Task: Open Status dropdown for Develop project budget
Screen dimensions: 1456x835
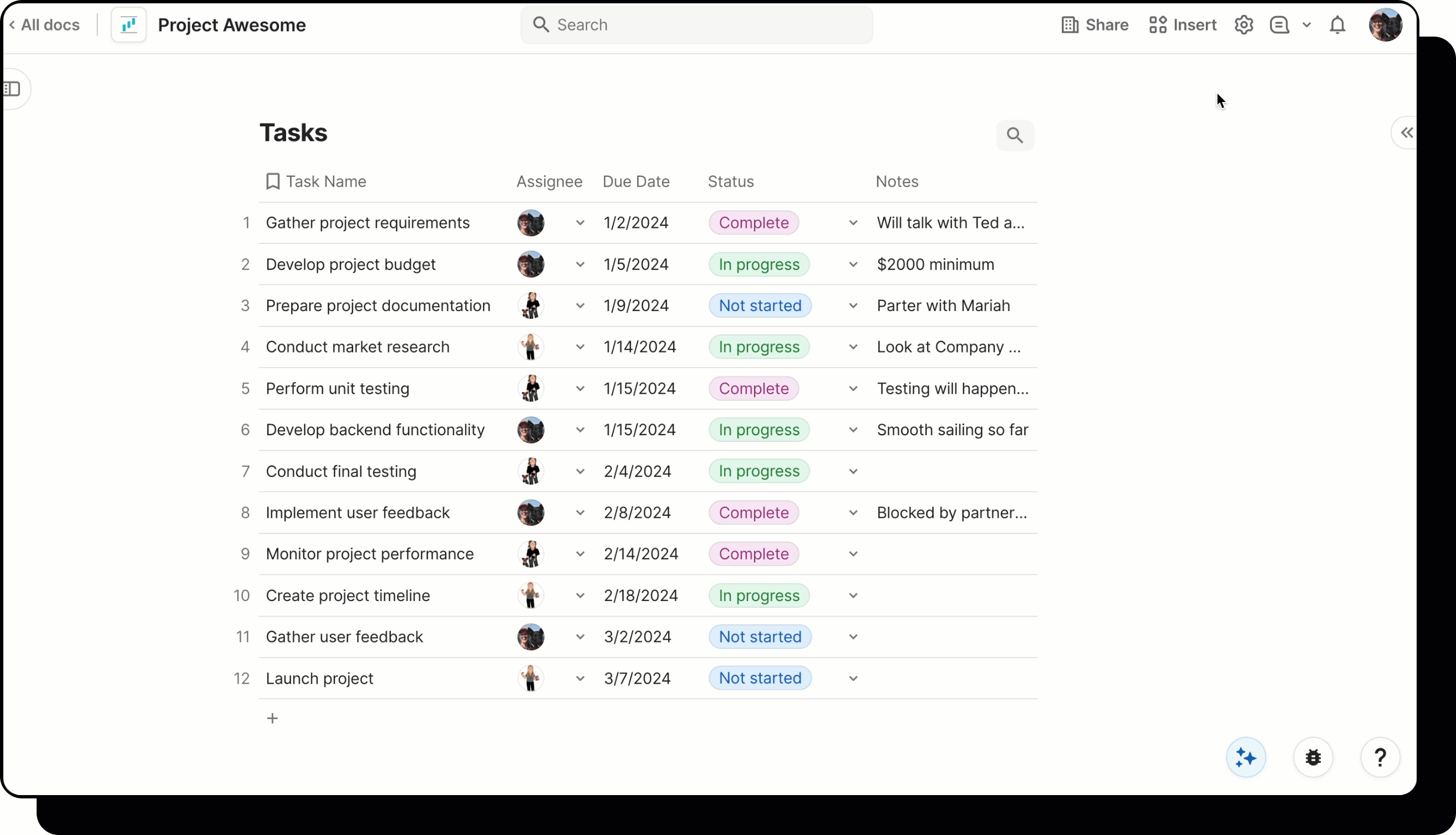Action: [853, 264]
